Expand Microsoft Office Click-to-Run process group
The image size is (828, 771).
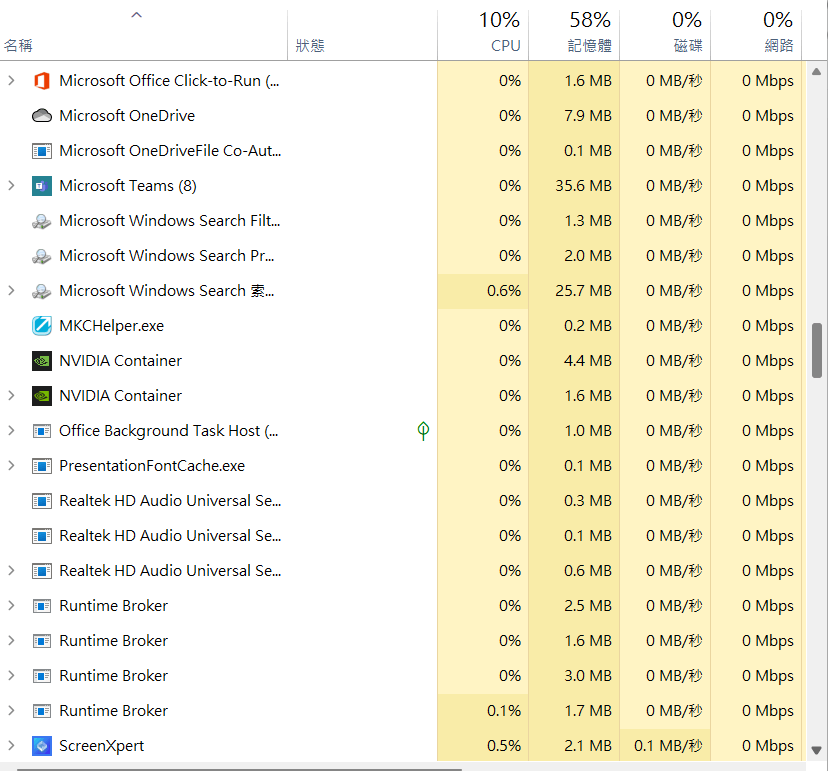click(11, 81)
